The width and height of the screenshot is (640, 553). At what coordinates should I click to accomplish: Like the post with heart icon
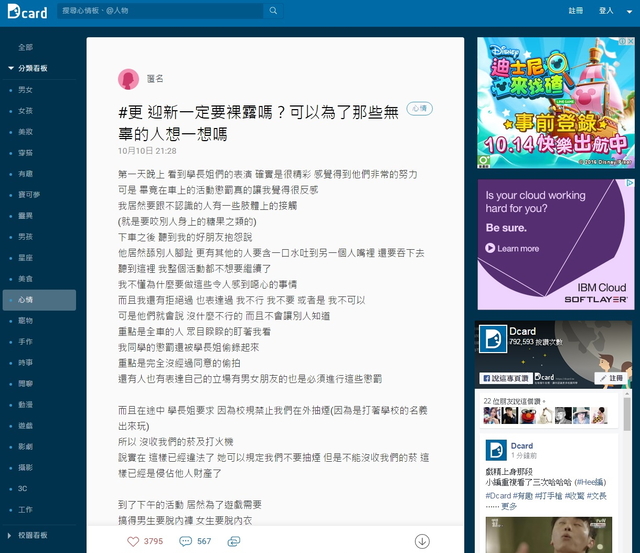[133, 541]
